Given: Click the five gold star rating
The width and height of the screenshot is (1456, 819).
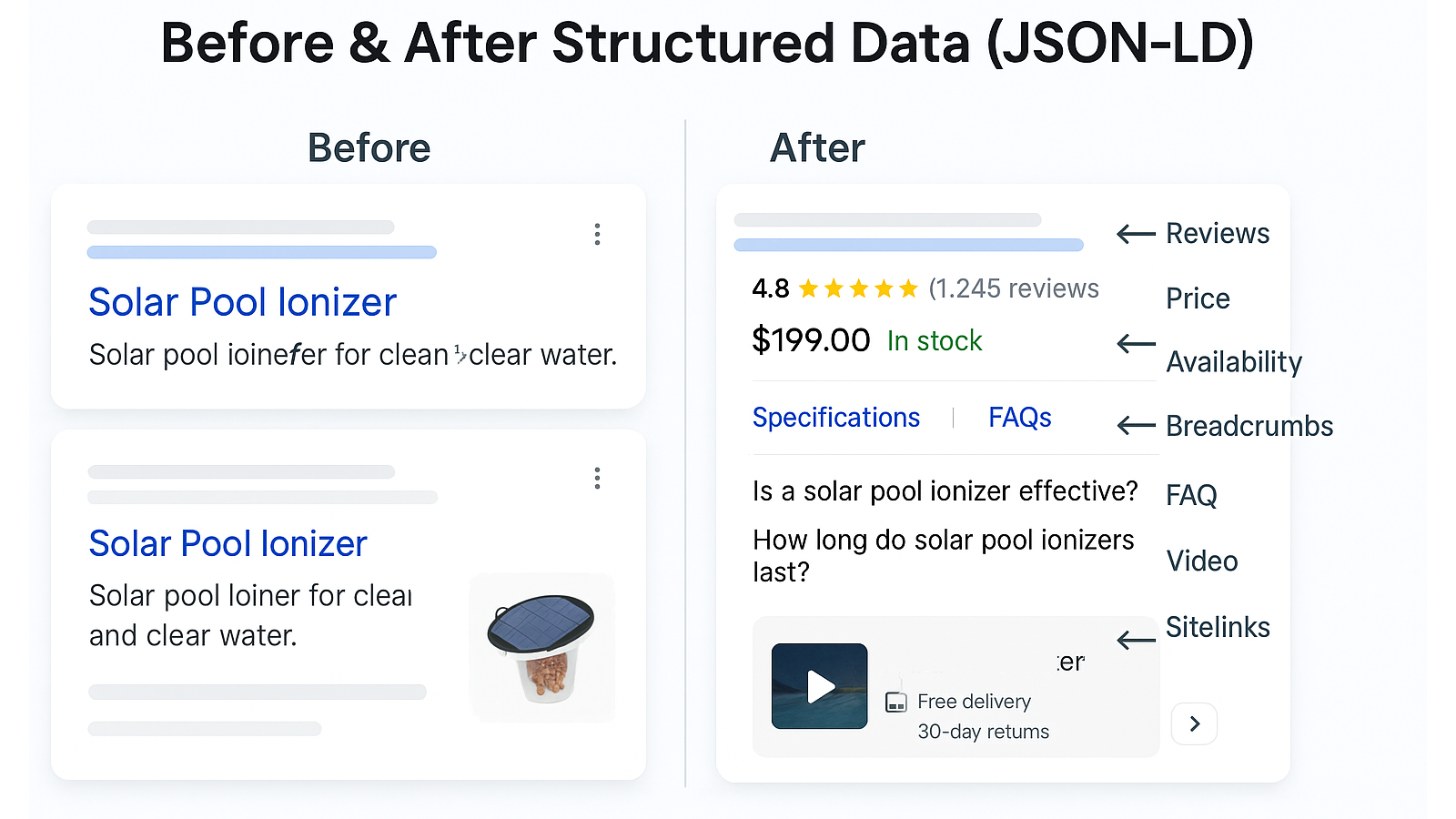Looking at the screenshot, I should click(x=857, y=289).
